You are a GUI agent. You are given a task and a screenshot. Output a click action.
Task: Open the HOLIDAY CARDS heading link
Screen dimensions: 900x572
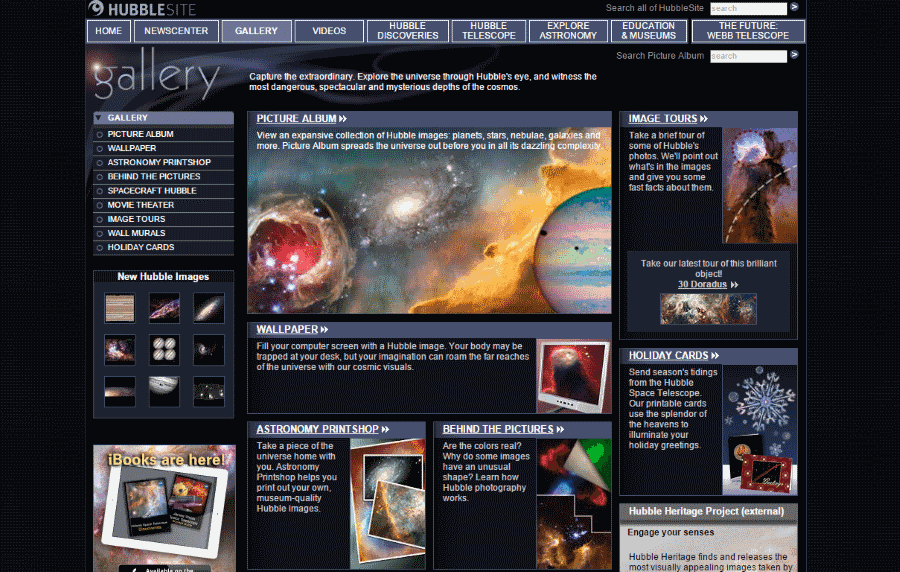tap(673, 356)
